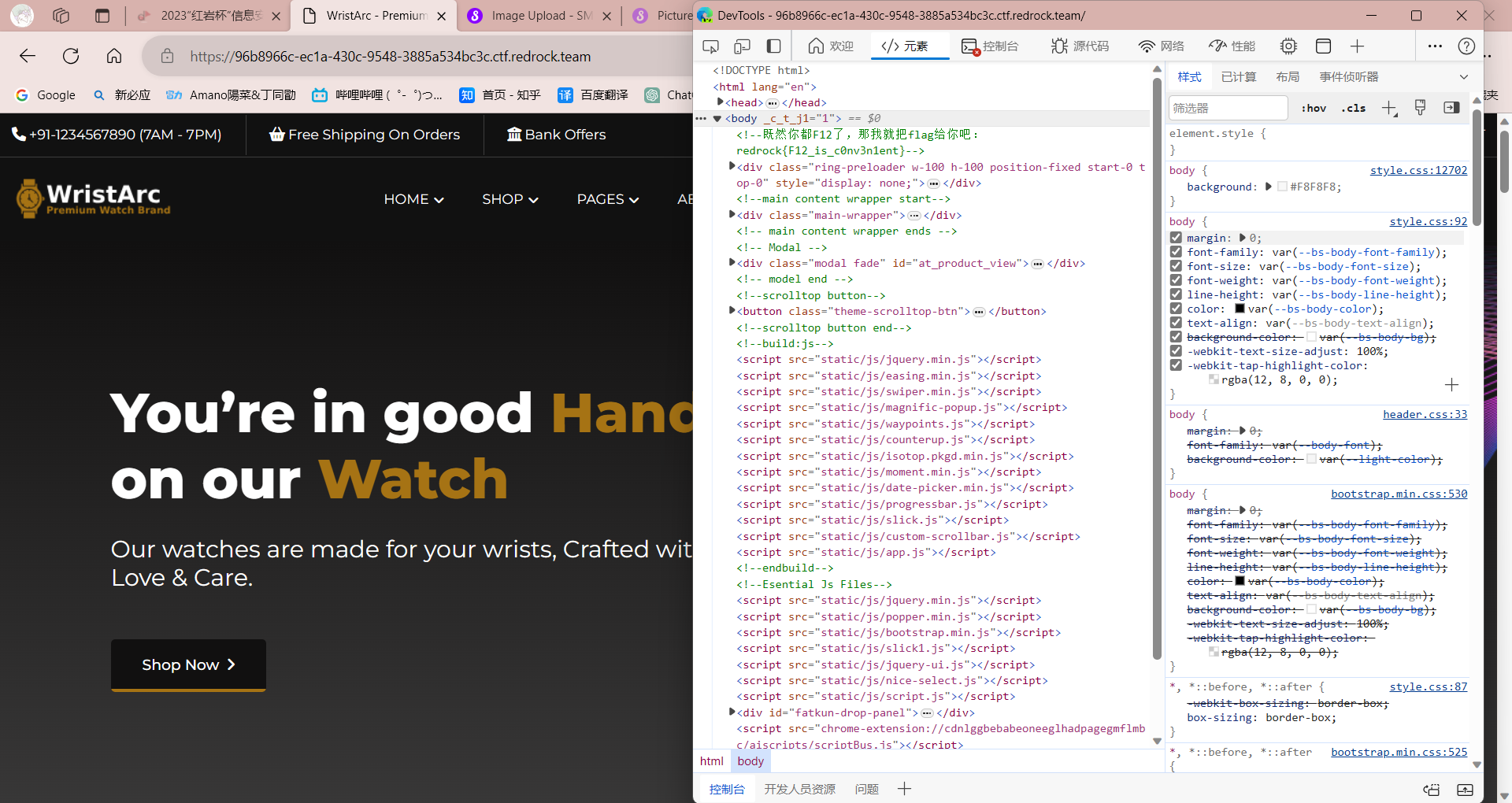Open the black color swatch for body color
This screenshot has height=803, width=1512.
[x=1240, y=309]
